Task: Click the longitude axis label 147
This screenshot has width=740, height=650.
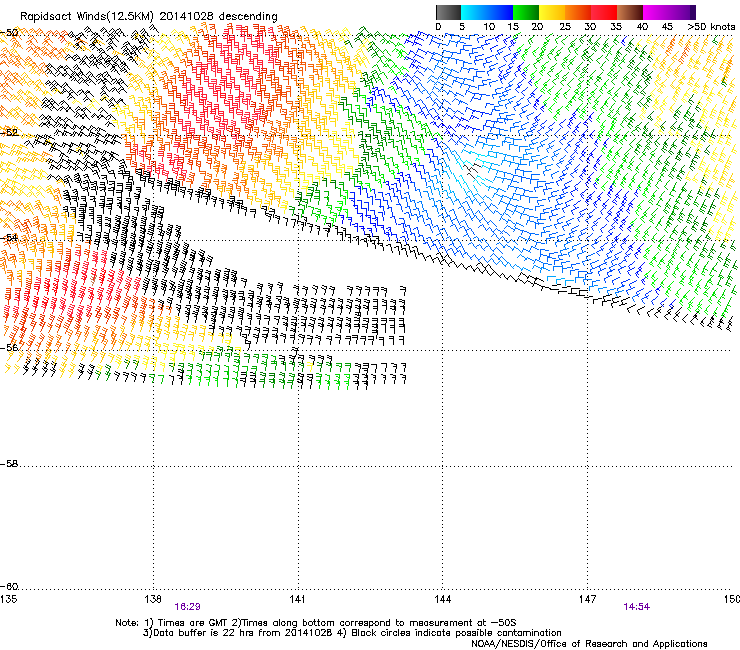Action: pyautogui.click(x=587, y=599)
